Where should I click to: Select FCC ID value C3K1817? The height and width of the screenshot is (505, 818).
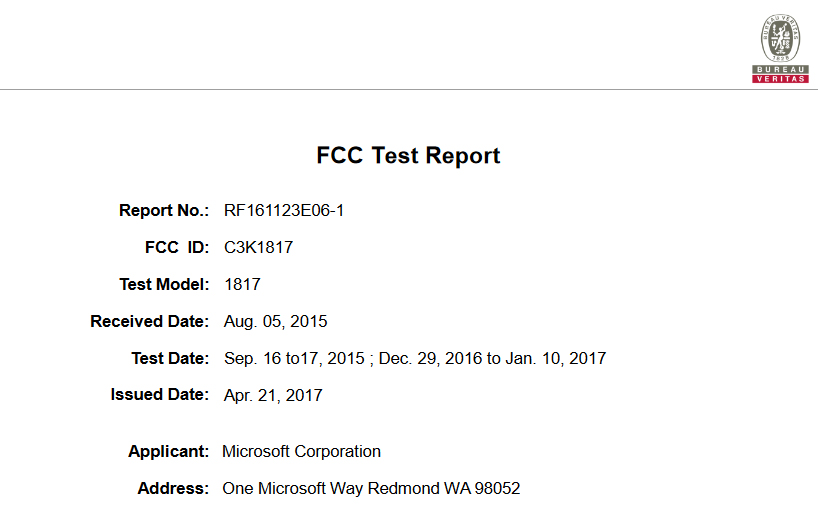[258, 247]
